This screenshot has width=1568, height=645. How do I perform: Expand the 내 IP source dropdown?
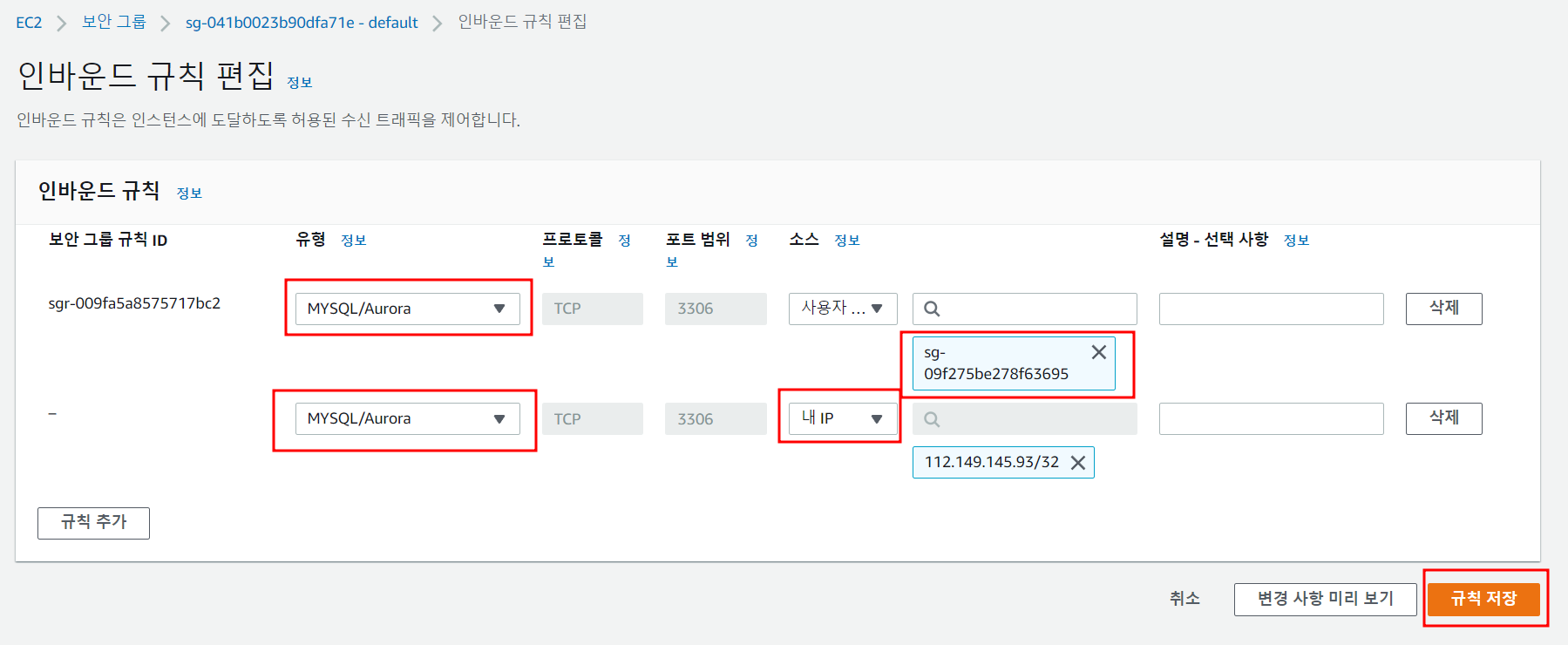coord(842,418)
